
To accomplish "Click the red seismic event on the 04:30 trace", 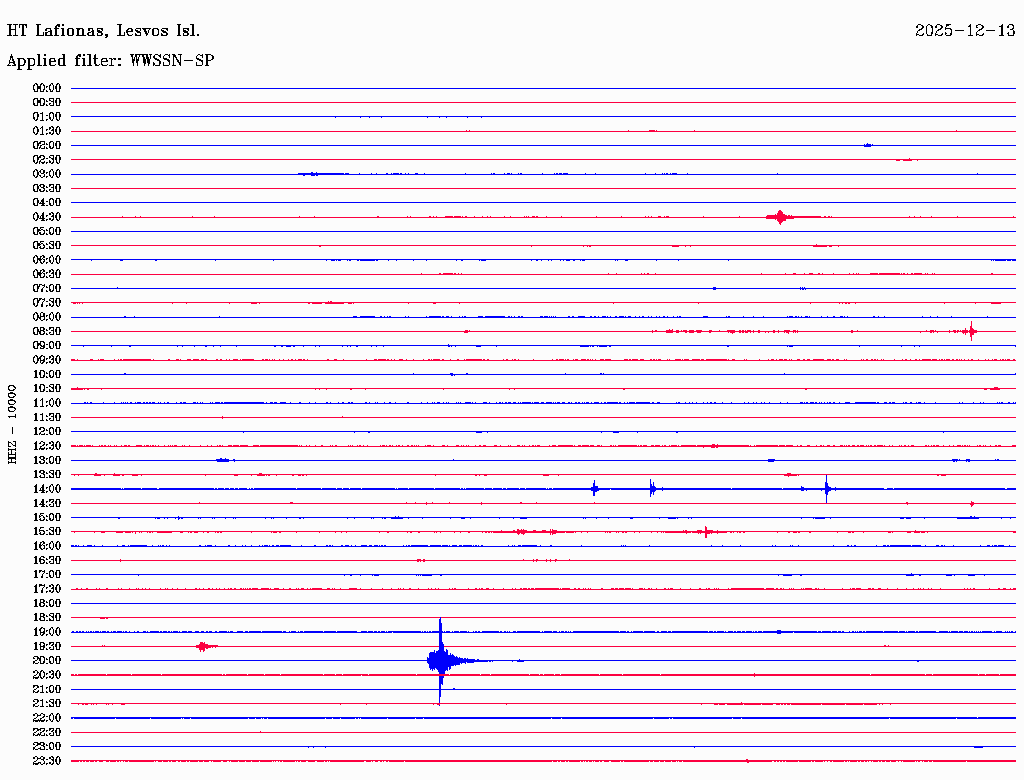I will pyautogui.click(x=780, y=217).
